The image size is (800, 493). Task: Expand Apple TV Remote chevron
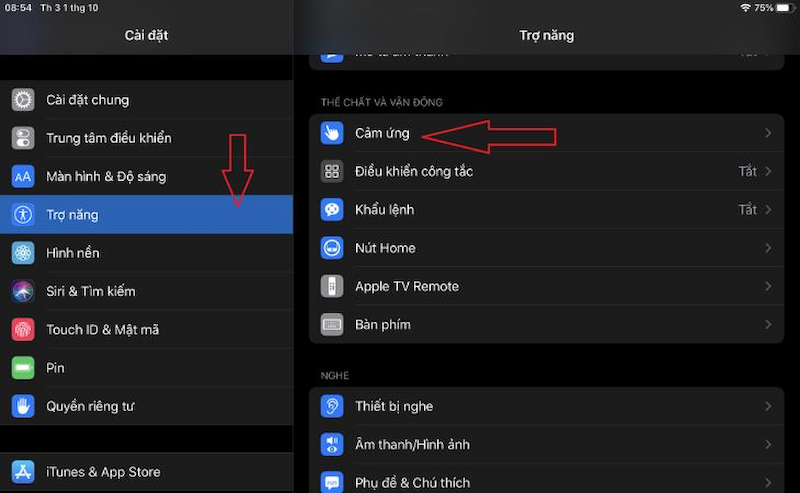[768, 286]
